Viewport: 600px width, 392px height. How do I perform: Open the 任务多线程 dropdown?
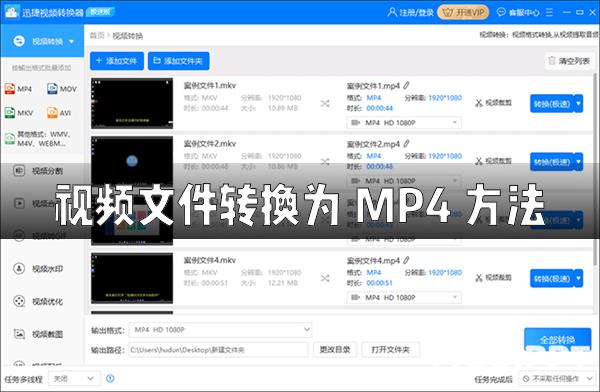click(x=74, y=379)
